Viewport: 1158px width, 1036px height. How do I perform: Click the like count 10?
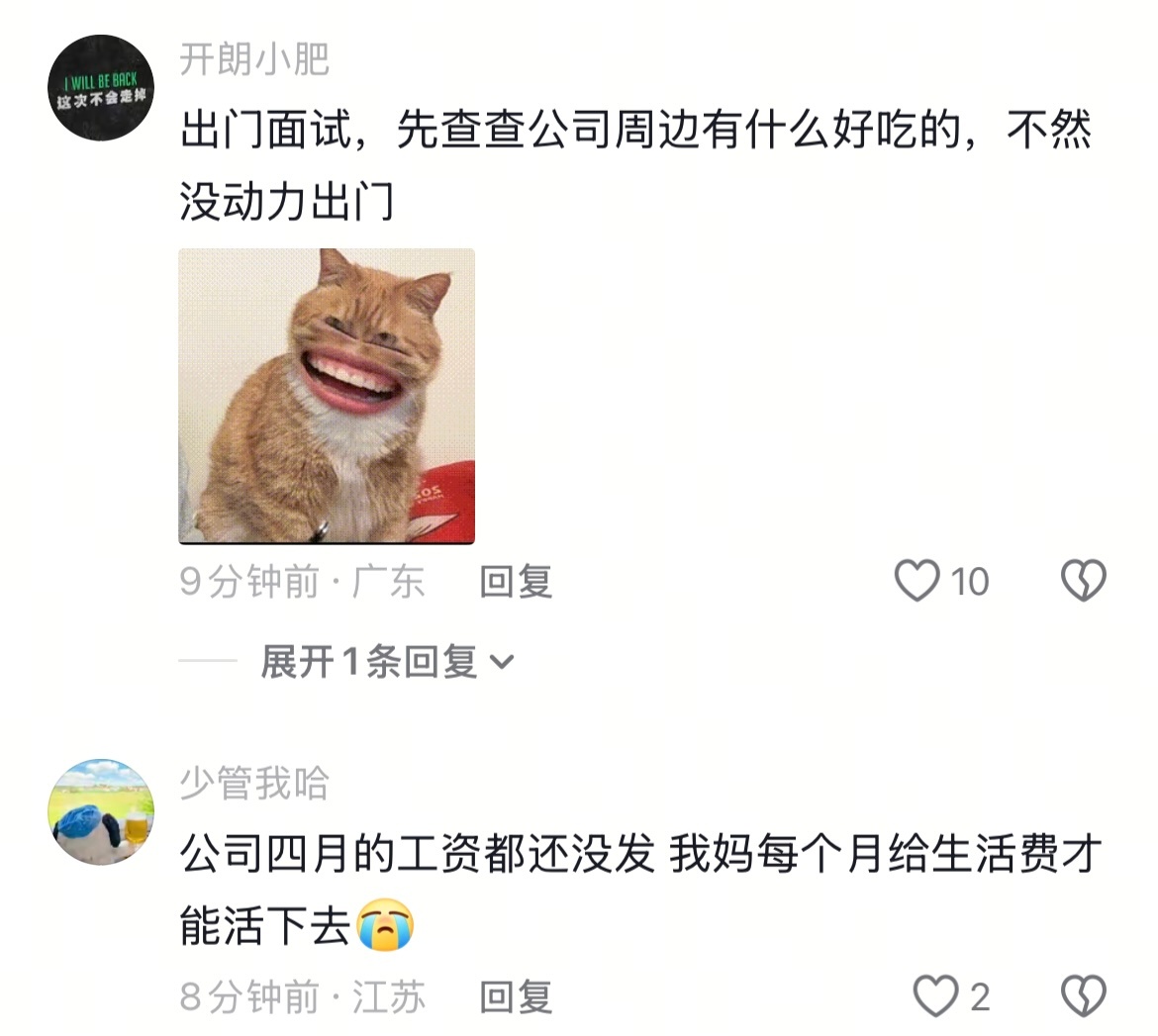click(x=970, y=582)
